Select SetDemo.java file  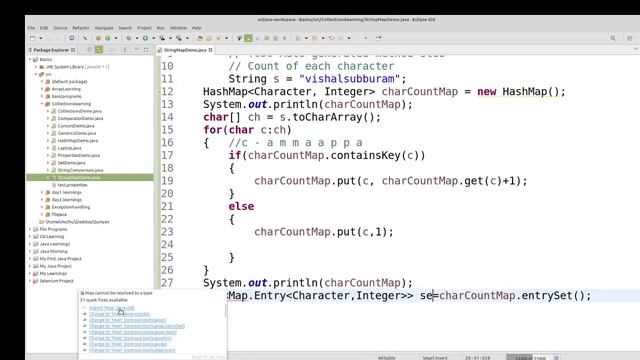[71, 162]
